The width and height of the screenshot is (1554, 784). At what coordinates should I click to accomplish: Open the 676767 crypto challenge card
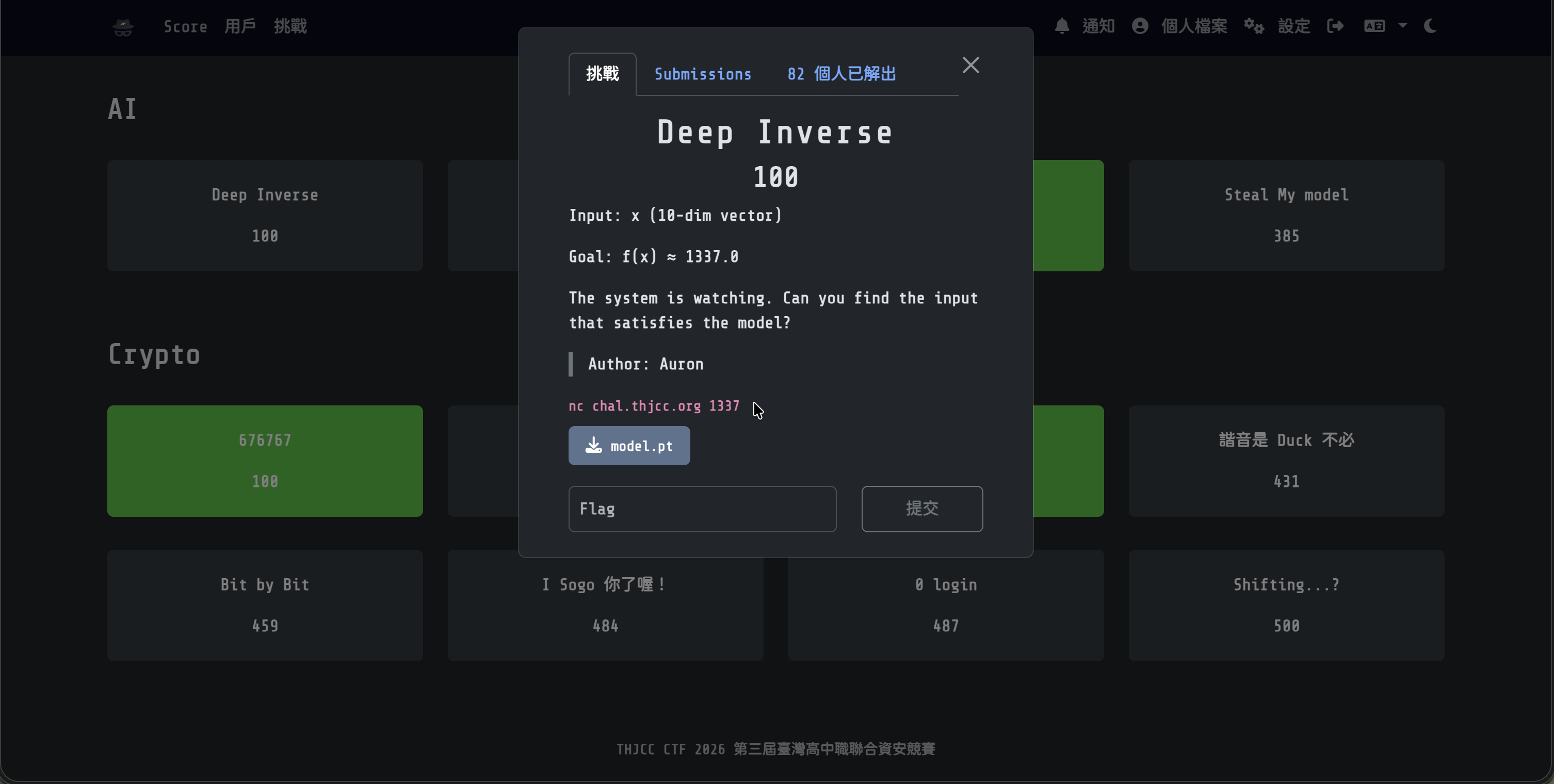pos(265,461)
